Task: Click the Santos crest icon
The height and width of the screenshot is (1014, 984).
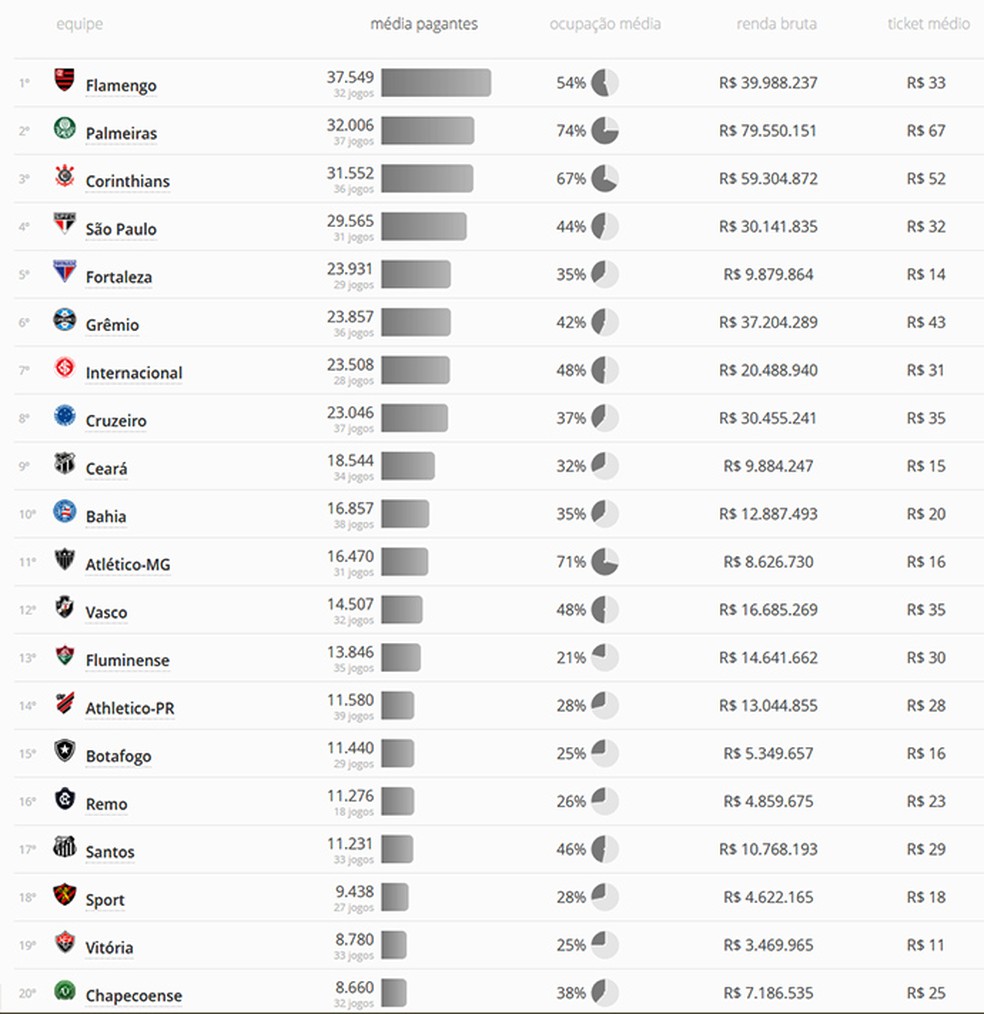Action: pyautogui.click(x=64, y=847)
